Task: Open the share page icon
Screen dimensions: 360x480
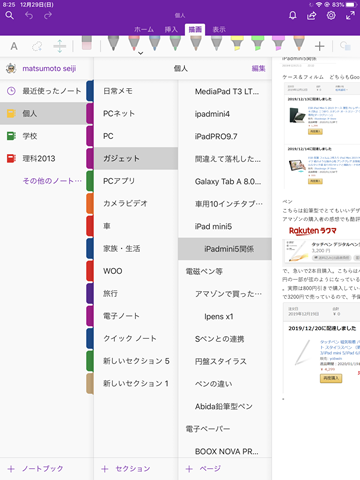Action: (x=312, y=16)
